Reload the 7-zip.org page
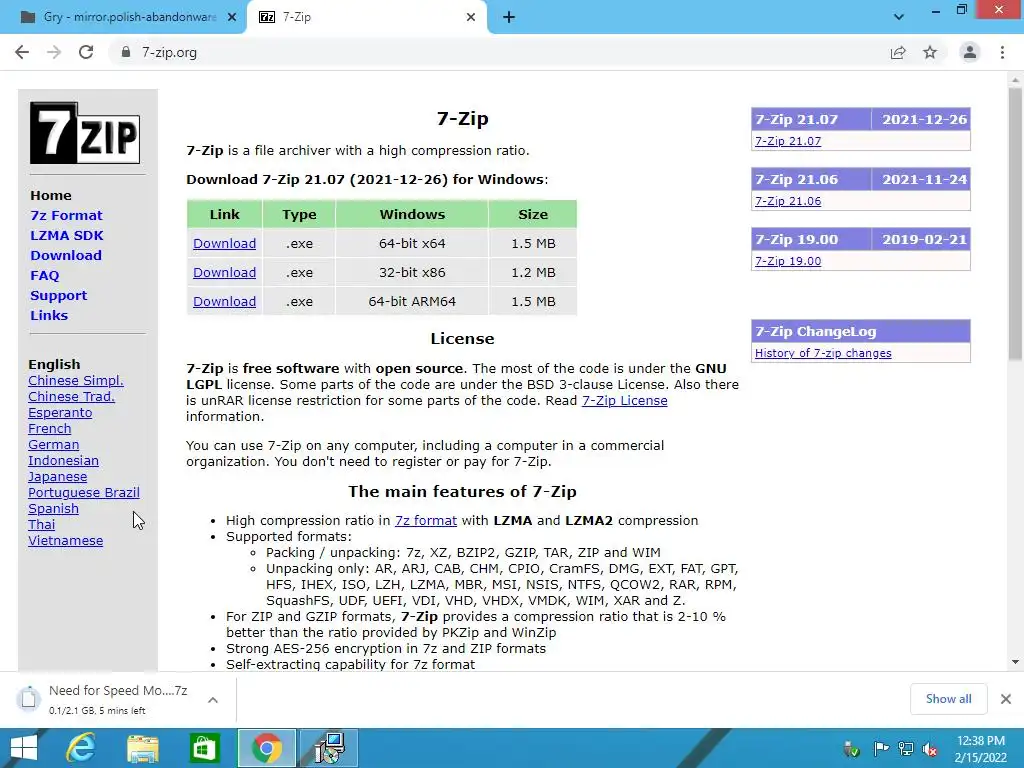1024x768 pixels. tap(86, 52)
